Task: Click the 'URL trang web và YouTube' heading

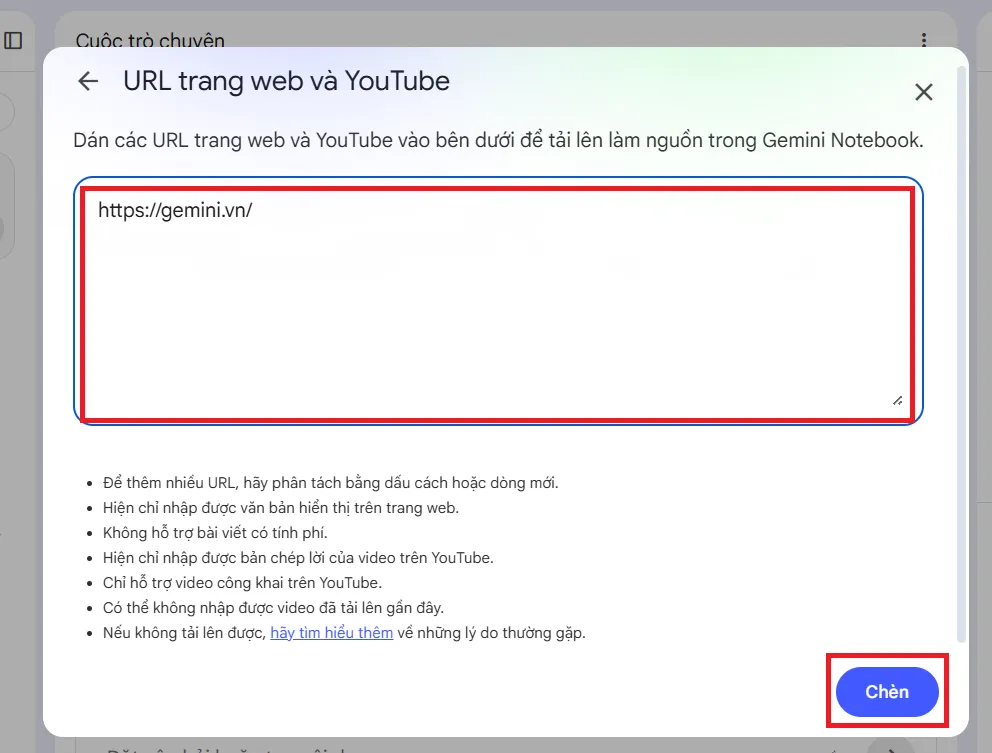Action: 286,81
